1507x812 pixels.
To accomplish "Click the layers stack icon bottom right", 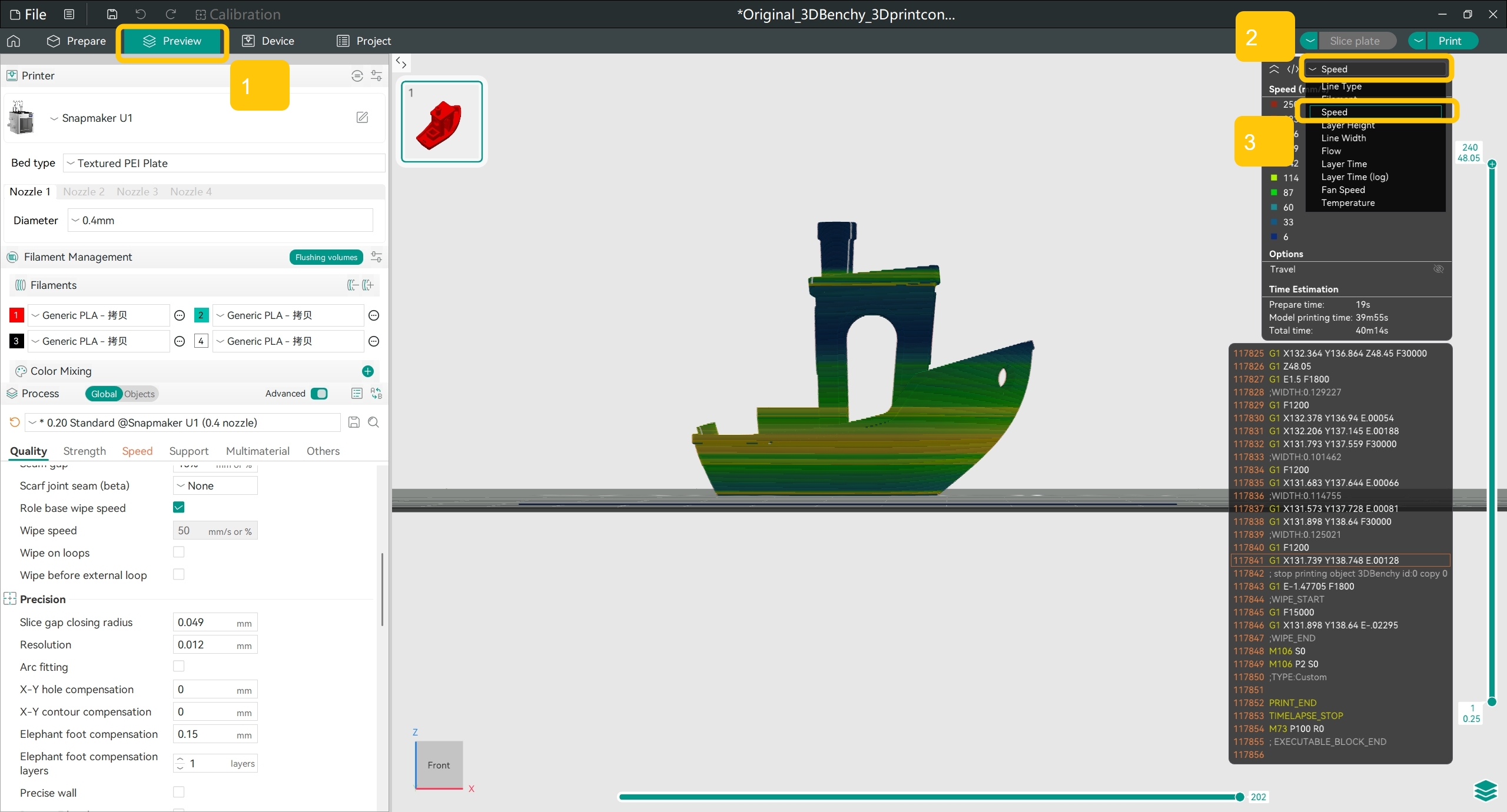I will pos(1486,790).
